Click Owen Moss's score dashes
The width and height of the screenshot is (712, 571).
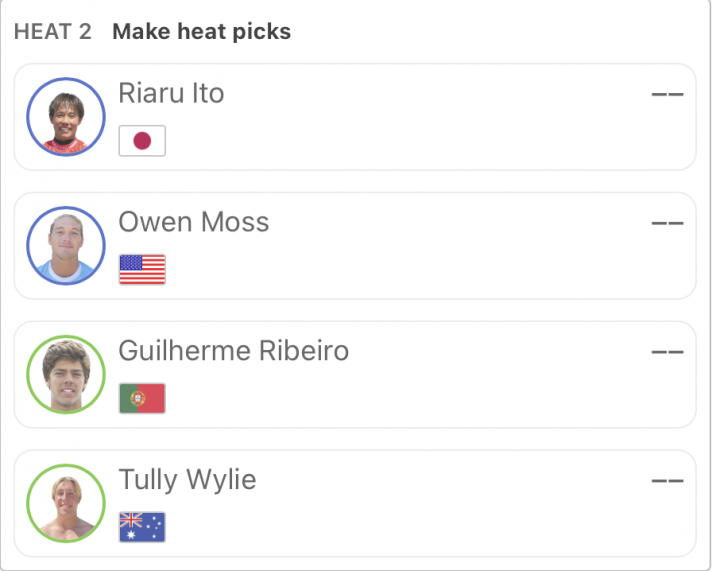[x=667, y=223]
